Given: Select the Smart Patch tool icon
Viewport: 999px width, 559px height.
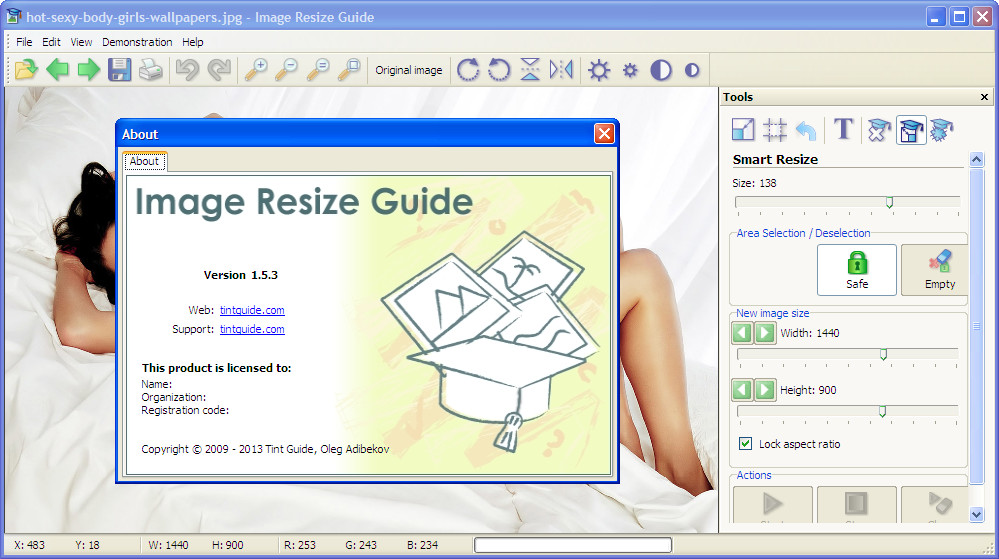Looking at the screenshot, I should 942,130.
